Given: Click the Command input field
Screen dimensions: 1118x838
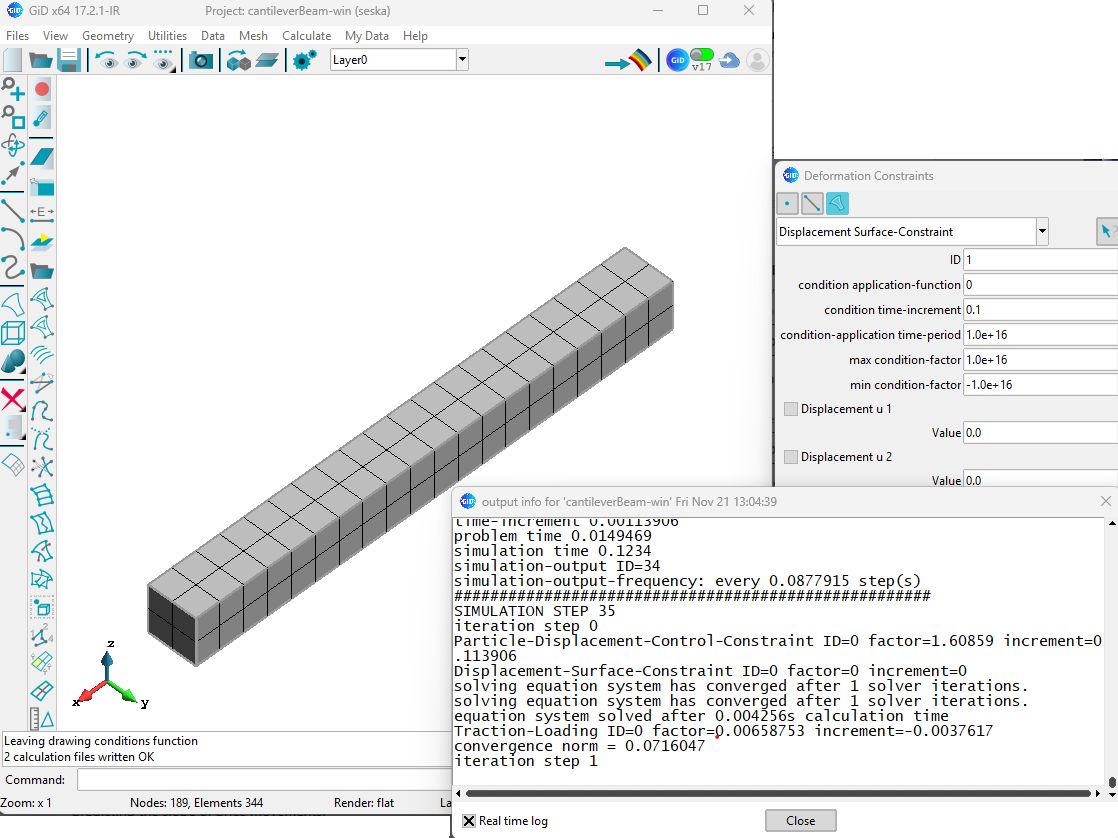Looking at the screenshot, I should click(x=263, y=780).
